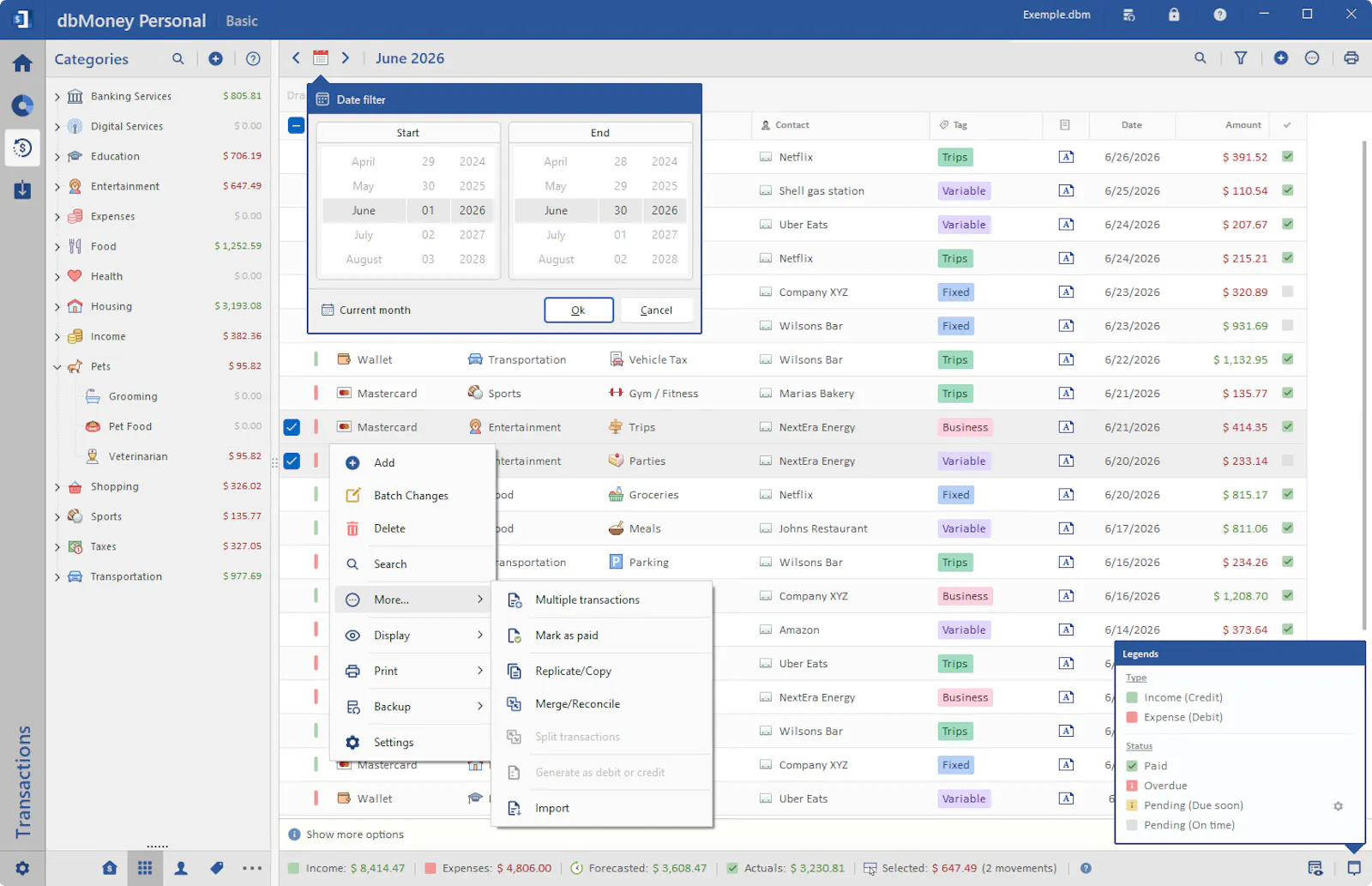Open database icon next to Exemple.dbm
This screenshot has height=886, width=1372.
point(1128,15)
